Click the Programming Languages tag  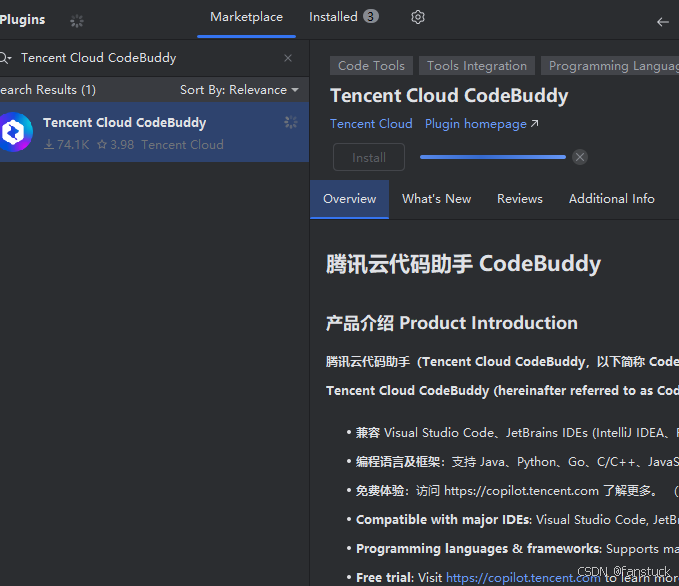click(x=610, y=66)
